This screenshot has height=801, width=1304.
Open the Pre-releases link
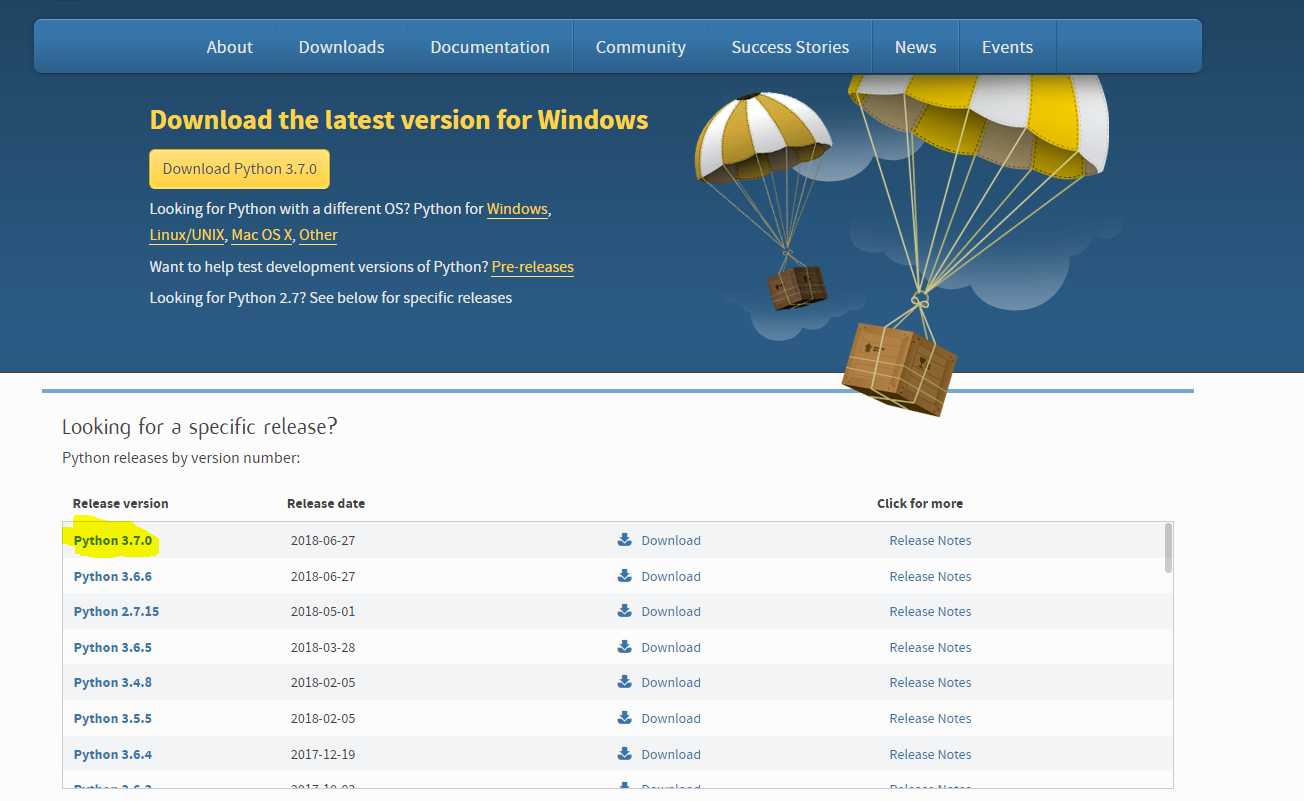click(x=533, y=267)
